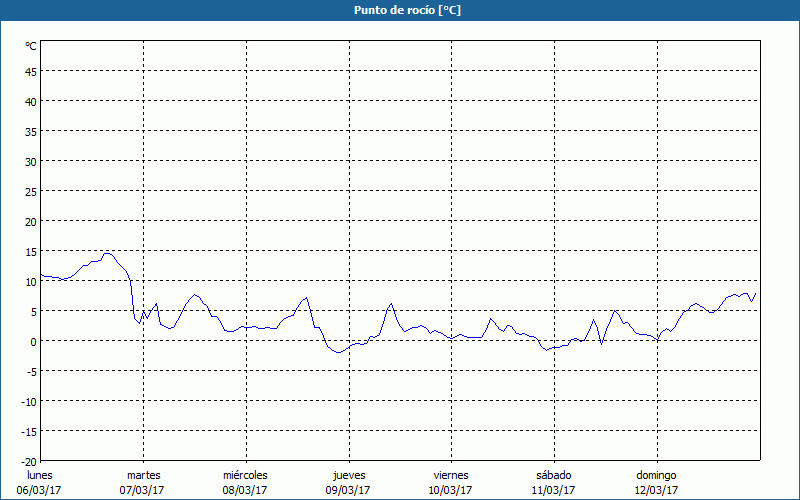
Task: Click the "sábado" day label
Action: pyautogui.click(x=553, y=475)
